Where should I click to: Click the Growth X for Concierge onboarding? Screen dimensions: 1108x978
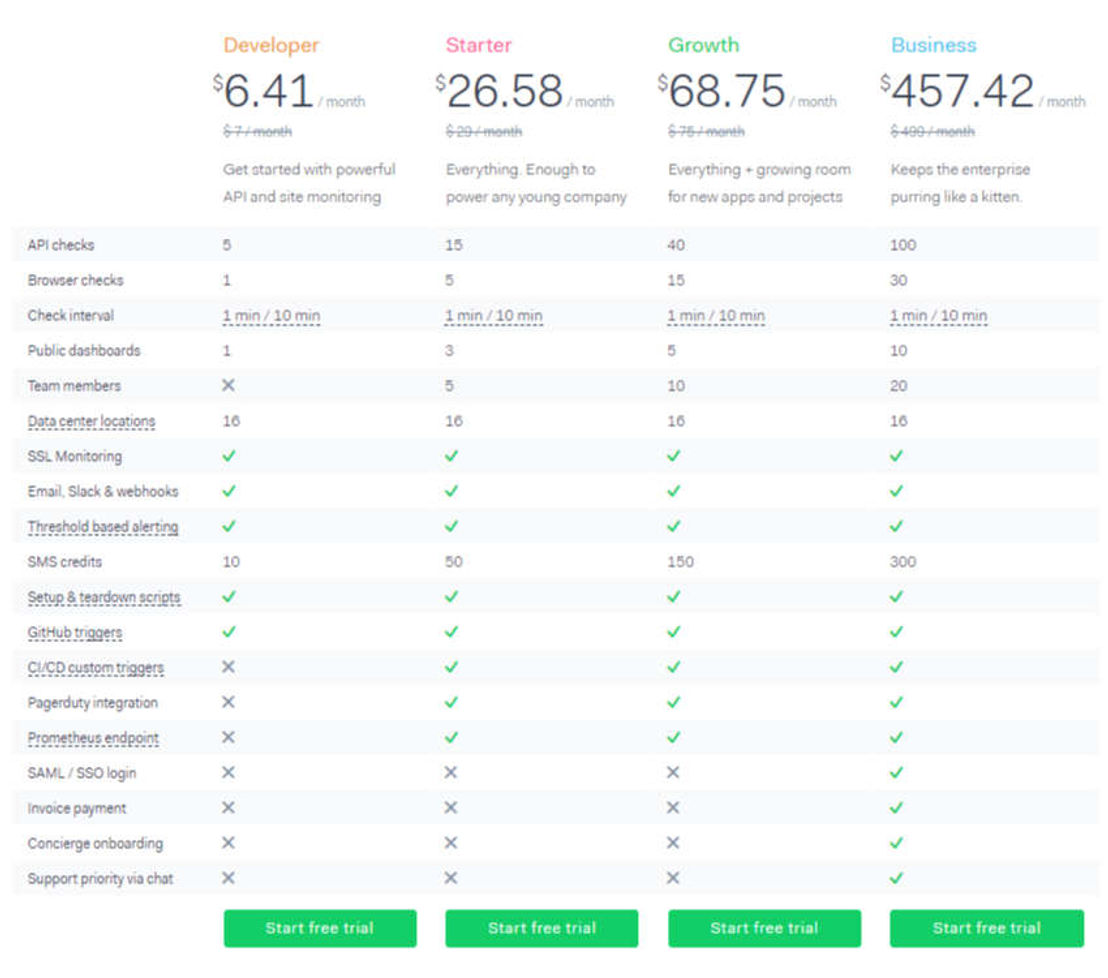point(673,842)
